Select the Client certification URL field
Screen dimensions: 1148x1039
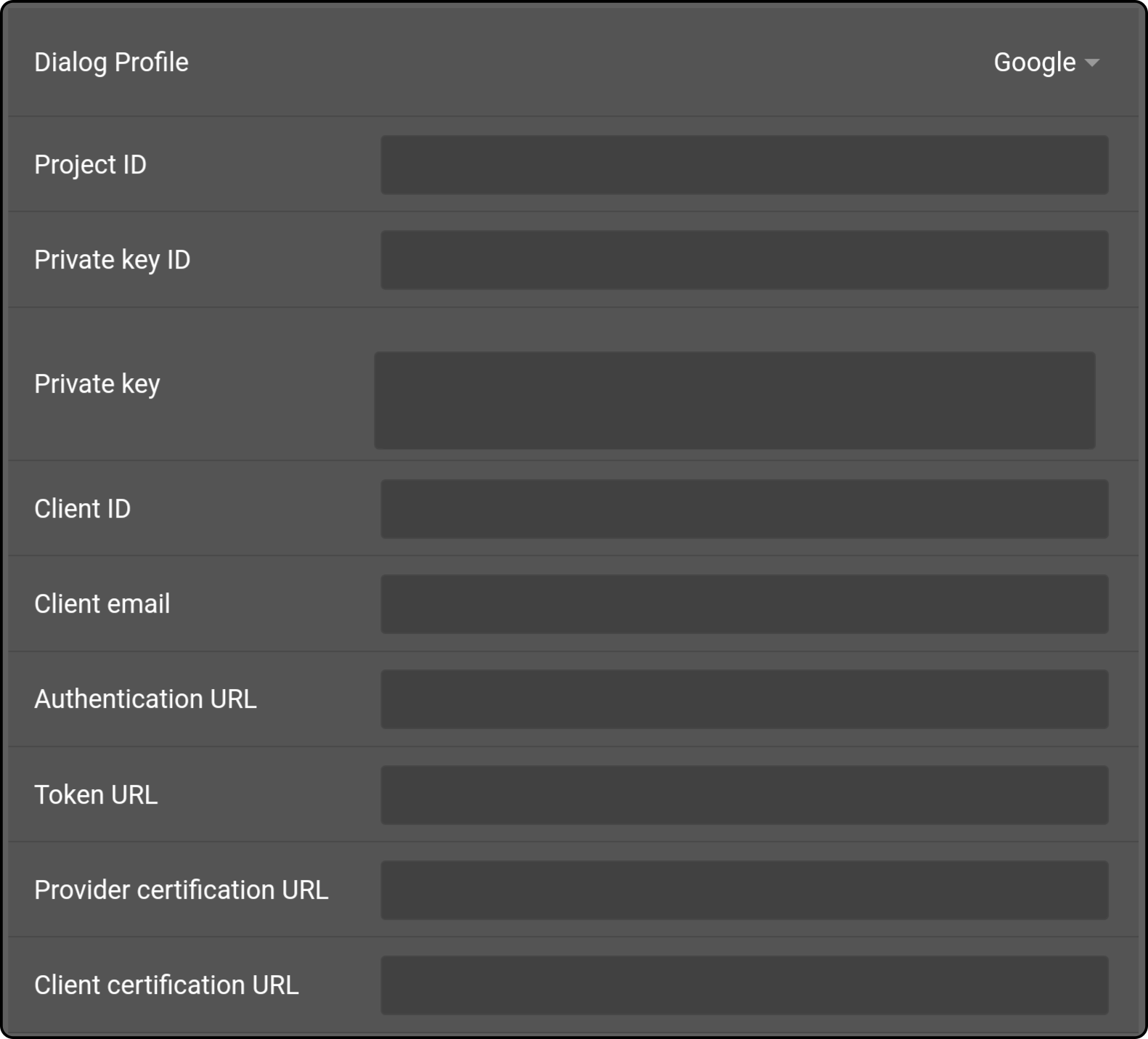click(744, 985)
